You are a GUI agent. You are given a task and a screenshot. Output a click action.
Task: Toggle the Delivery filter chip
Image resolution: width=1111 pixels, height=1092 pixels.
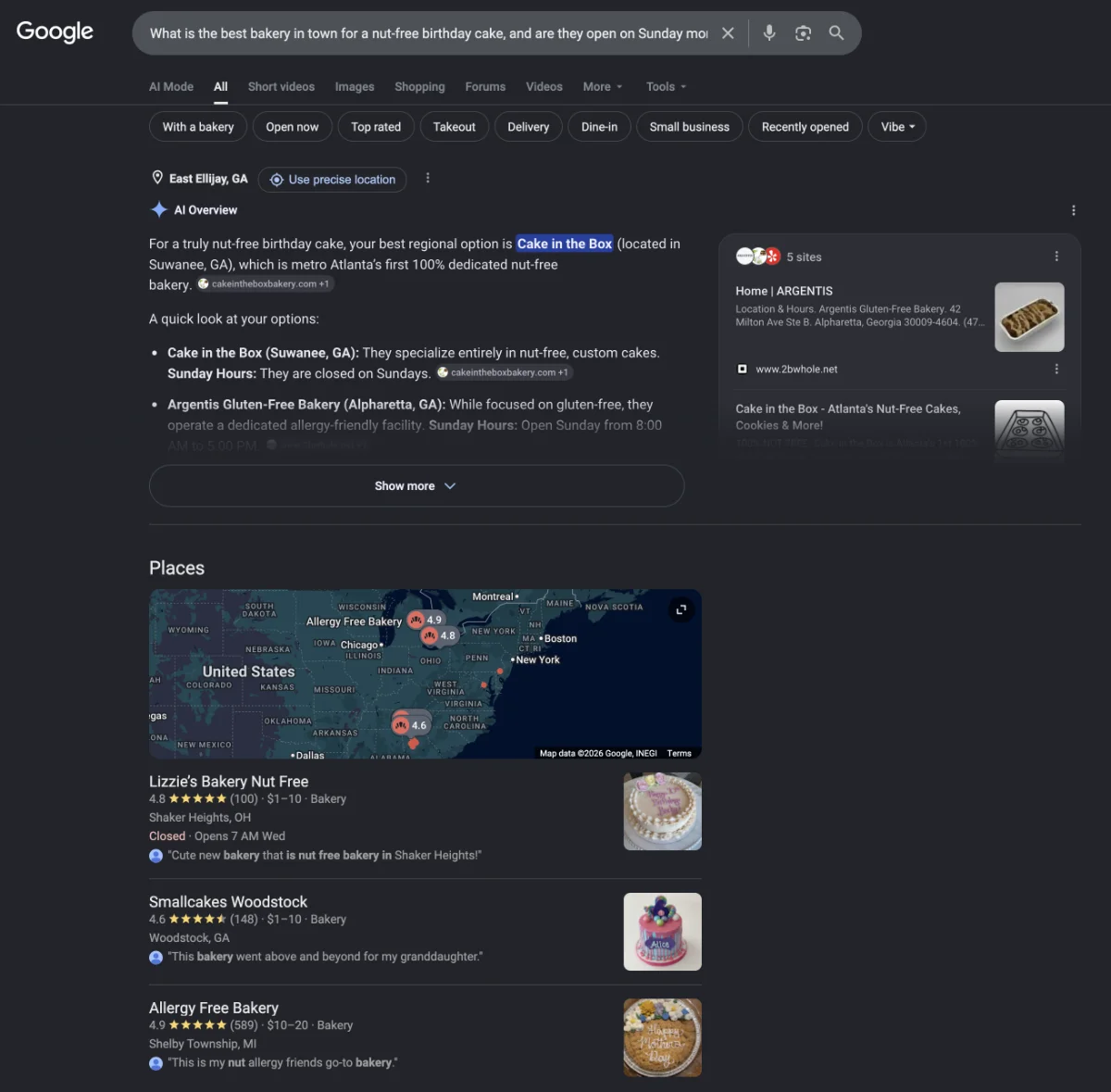tap(529, 127)
